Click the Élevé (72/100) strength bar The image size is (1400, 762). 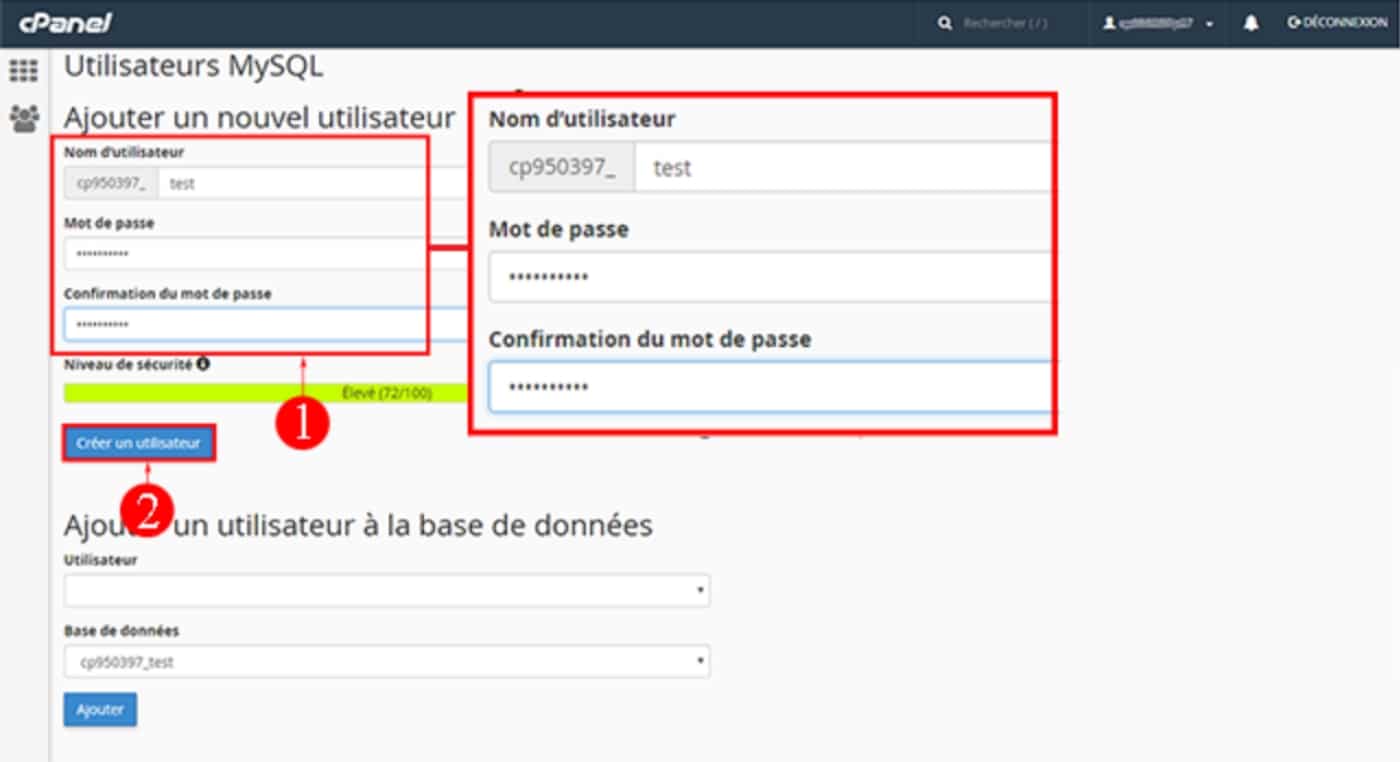coord(265,393)
